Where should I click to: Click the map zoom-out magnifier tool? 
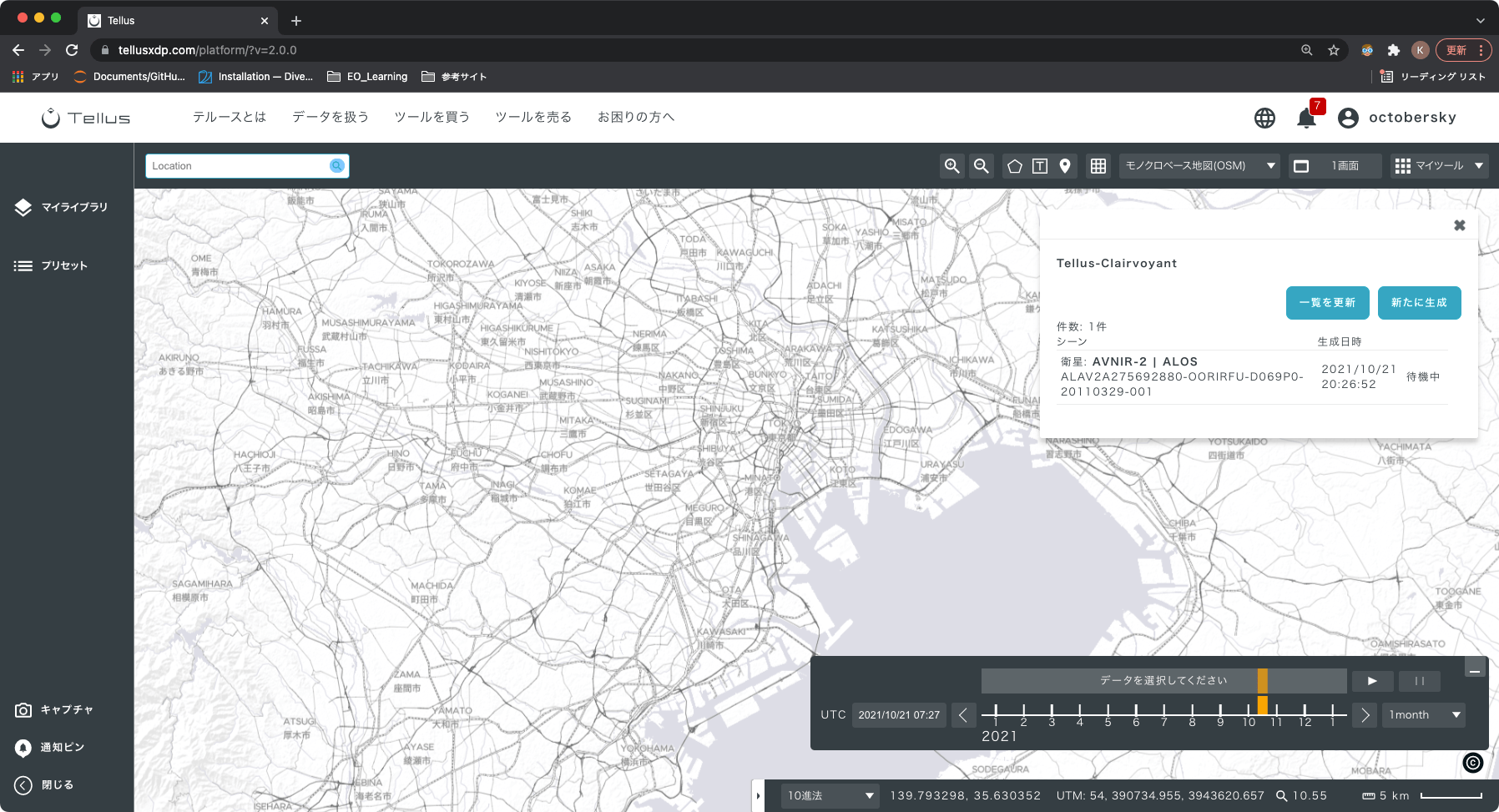[x=982, y=166]
